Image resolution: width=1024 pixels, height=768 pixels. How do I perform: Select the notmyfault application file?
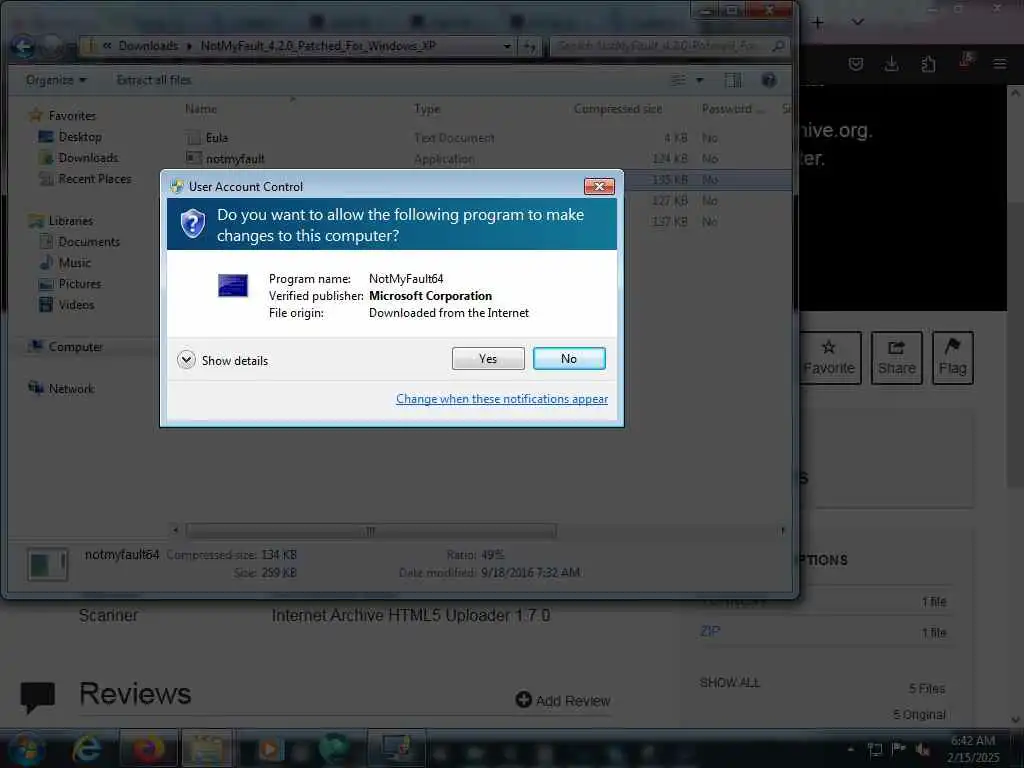235,159
